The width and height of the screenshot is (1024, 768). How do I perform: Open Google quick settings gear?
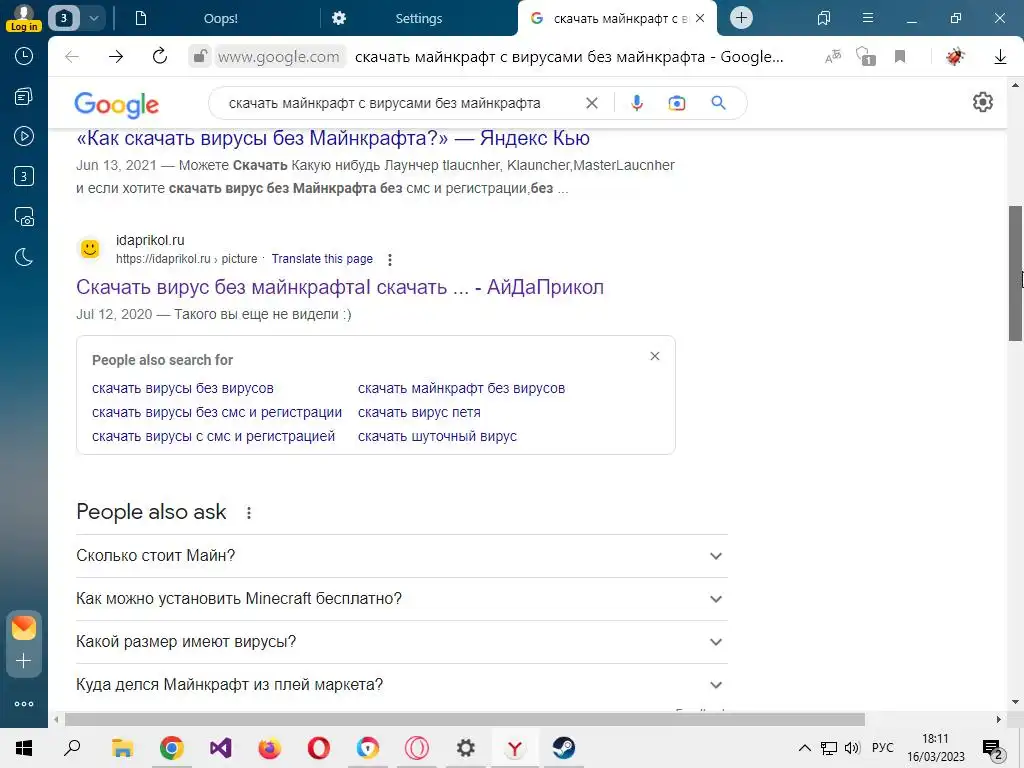pyautogui.click(x=983, y=102)
